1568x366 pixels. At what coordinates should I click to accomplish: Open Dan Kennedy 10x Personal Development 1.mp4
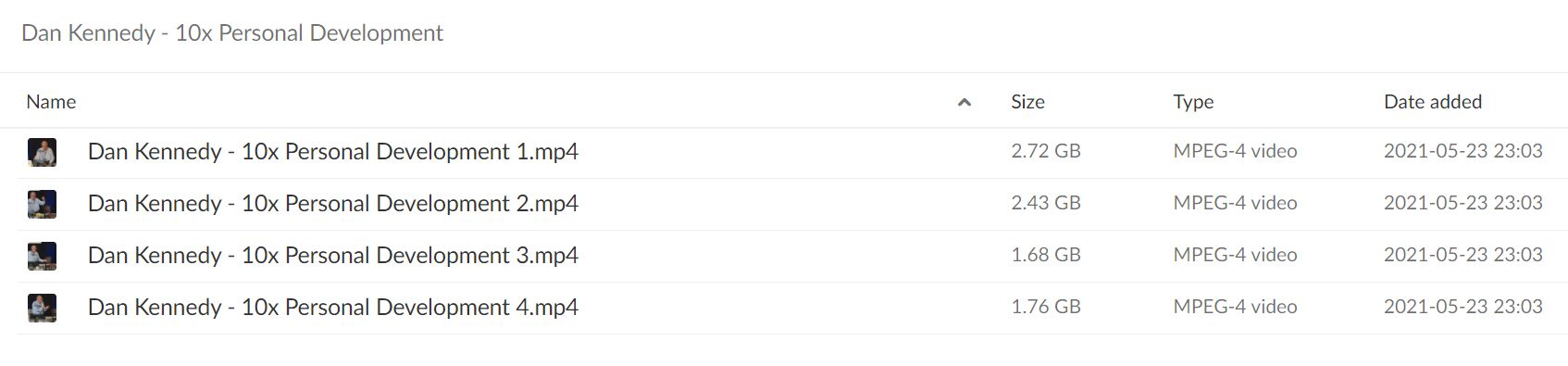[x=333, y=152]
